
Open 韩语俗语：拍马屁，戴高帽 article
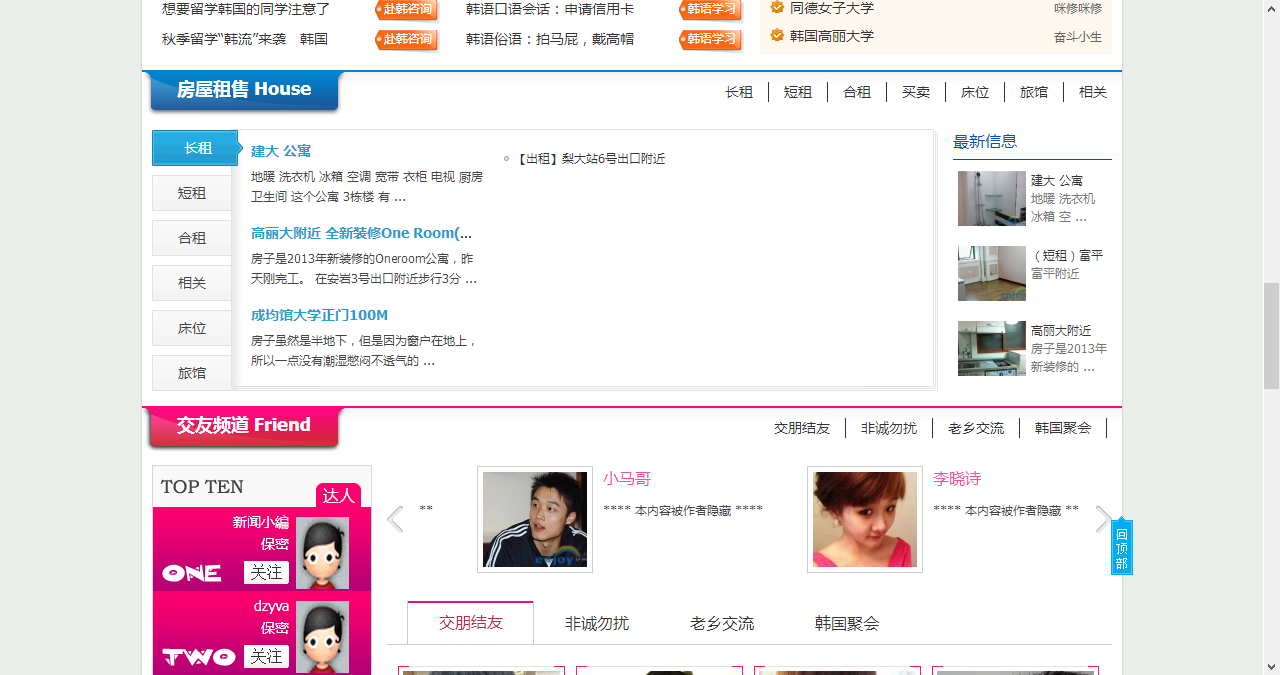(x=550, y=40)
